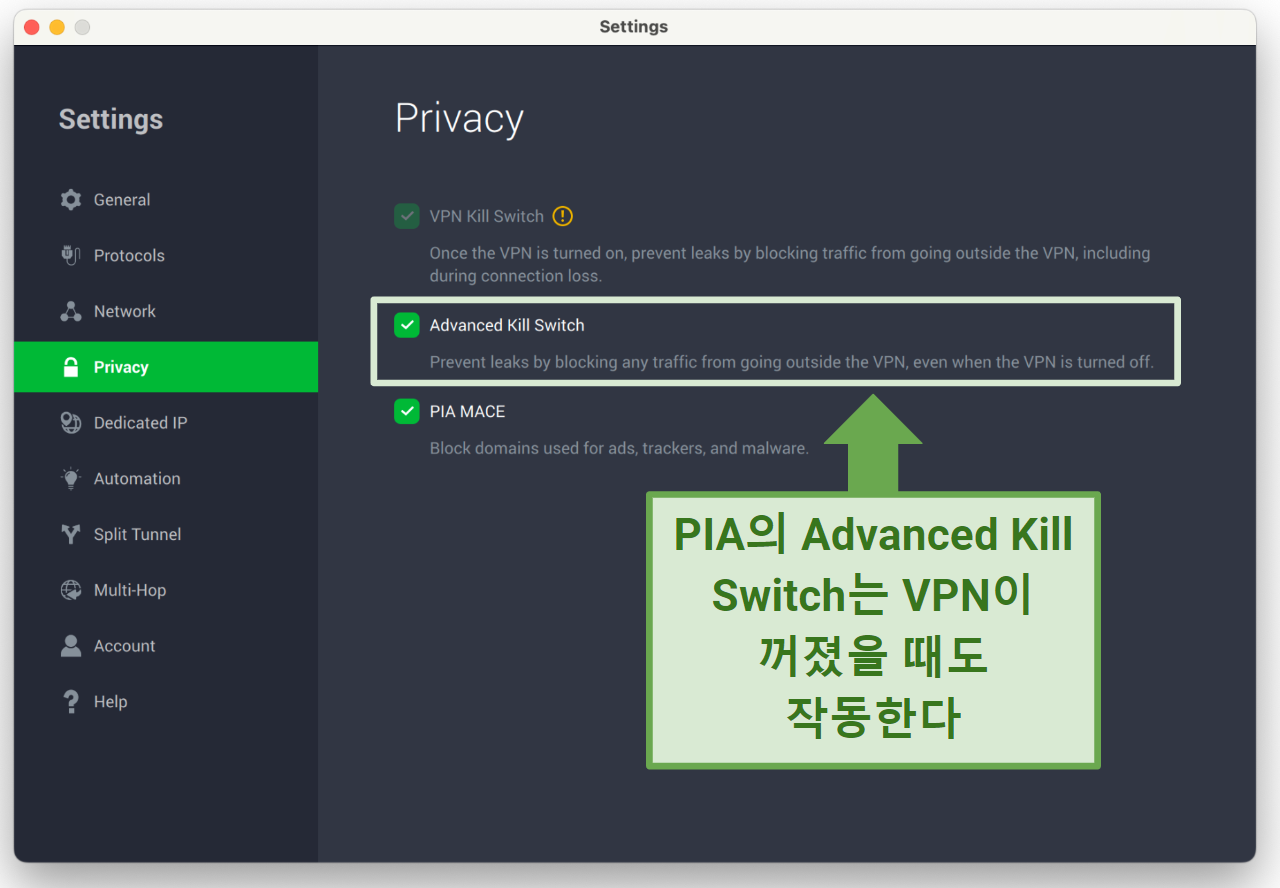Minimize the Settings window with yellow button

[x=57, y=27]
